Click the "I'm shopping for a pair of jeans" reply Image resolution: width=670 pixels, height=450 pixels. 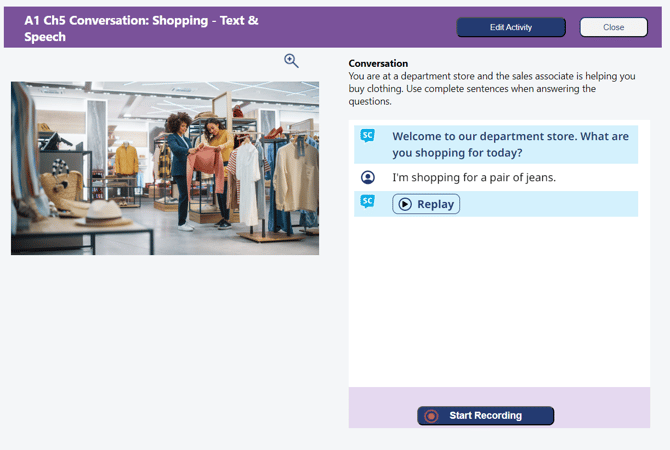pyautogui.click(x=474, y=178)
